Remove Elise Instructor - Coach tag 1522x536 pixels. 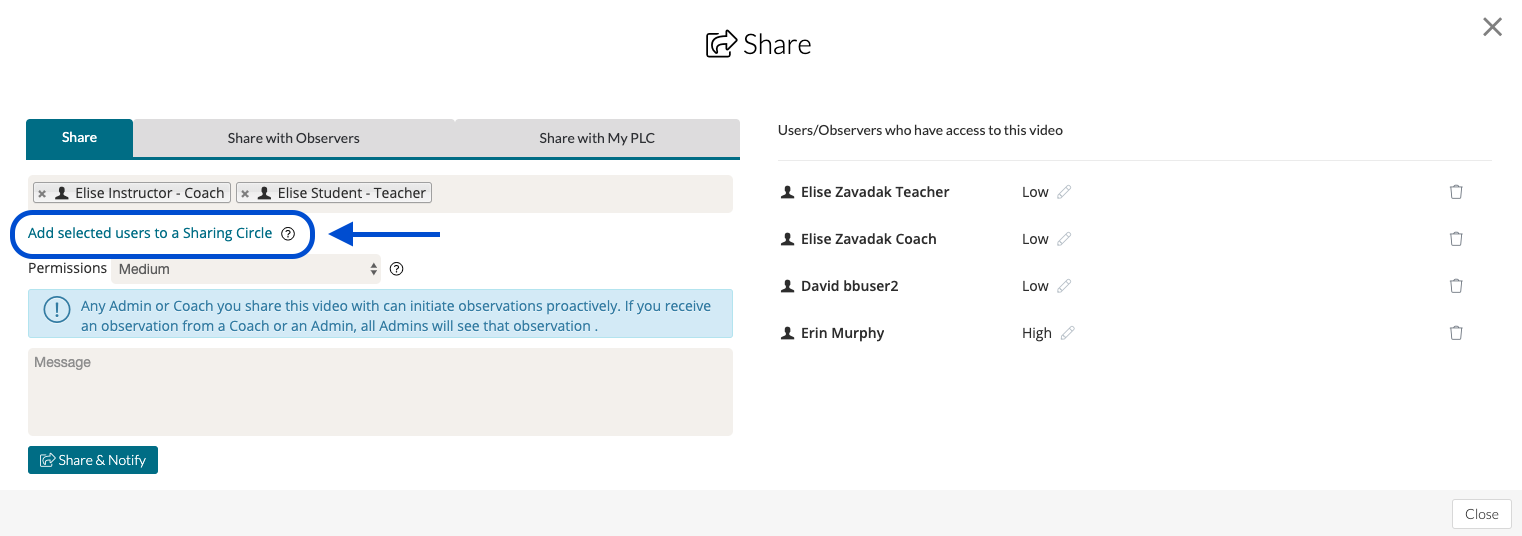coord(42,194)
